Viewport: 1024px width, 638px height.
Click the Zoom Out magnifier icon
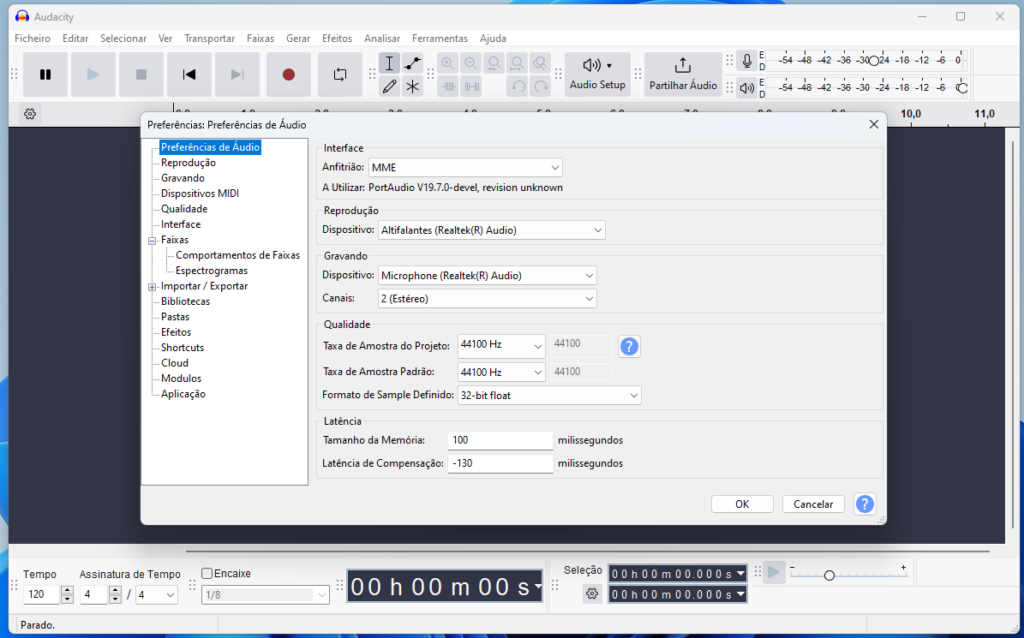point(470,62)
